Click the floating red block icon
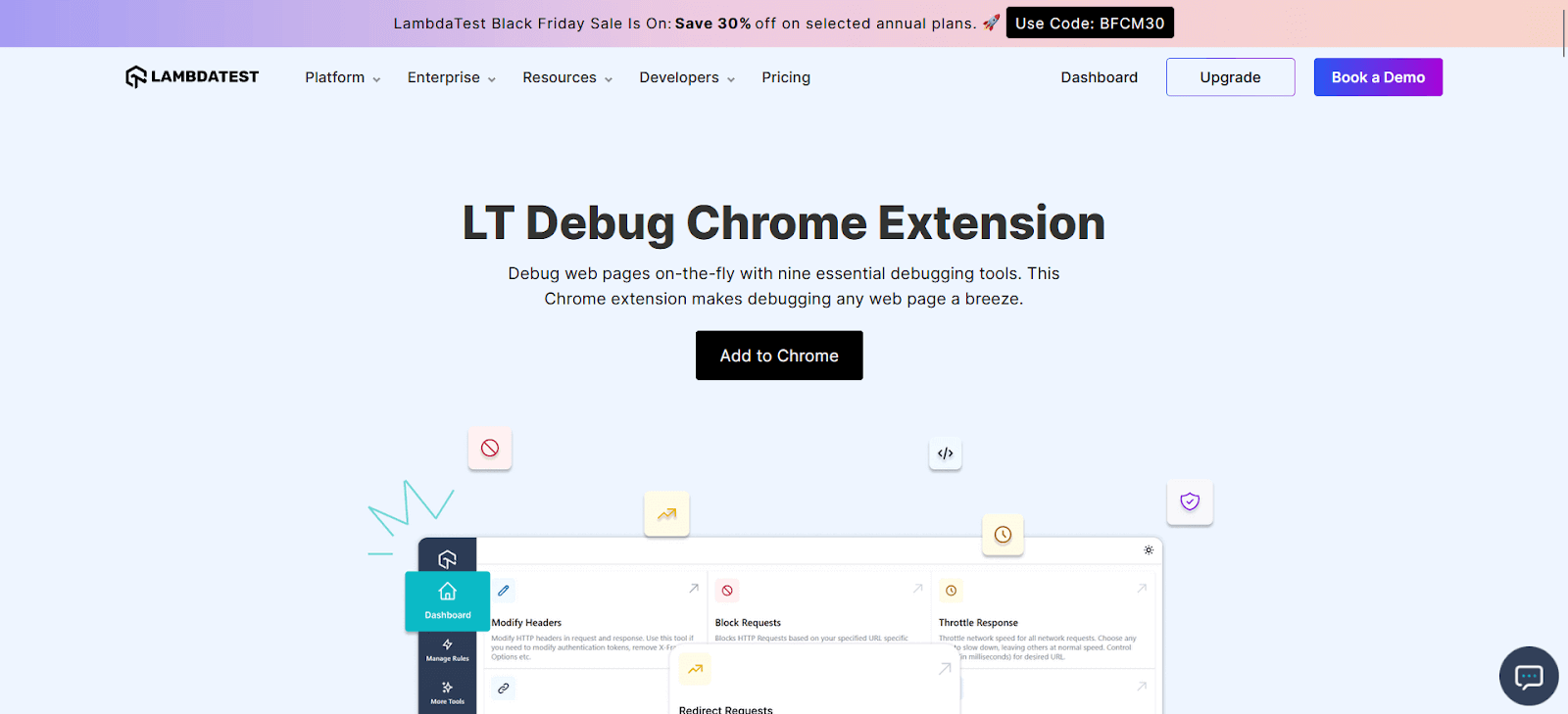Screen dimensions: 1568x714 click(490, 449)
